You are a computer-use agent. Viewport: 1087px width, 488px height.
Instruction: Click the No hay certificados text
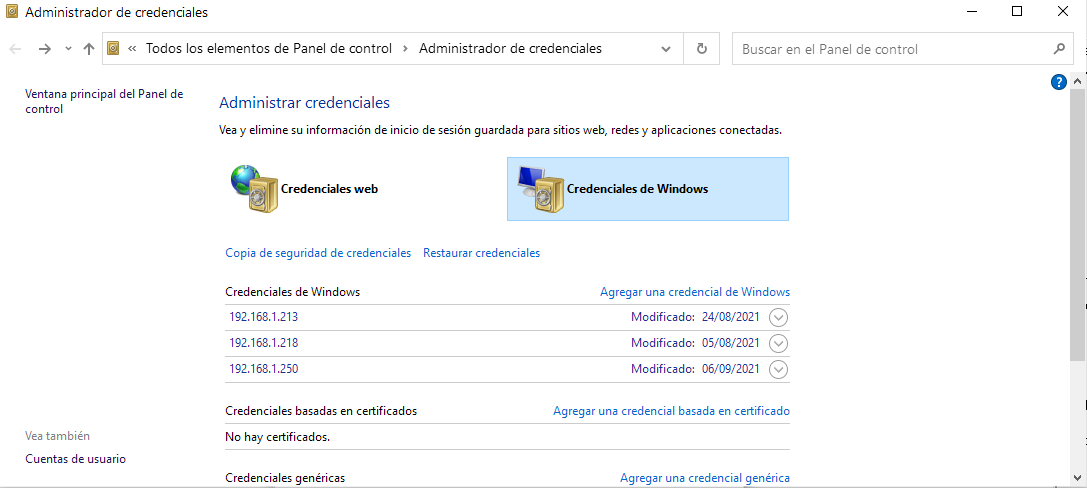(278, 437)
